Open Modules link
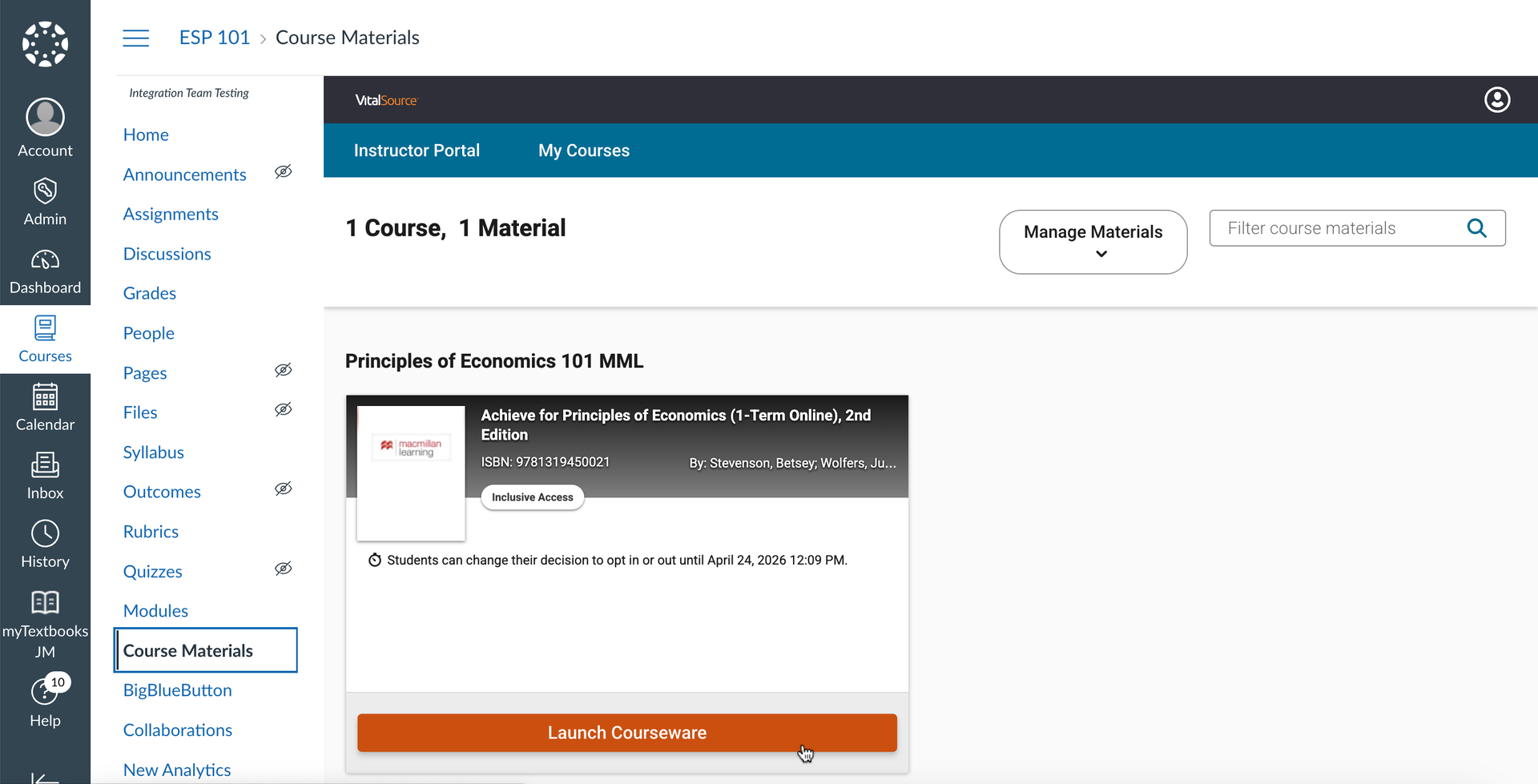The width and height of the screenshot is (1538, 784). click(155, 611)
